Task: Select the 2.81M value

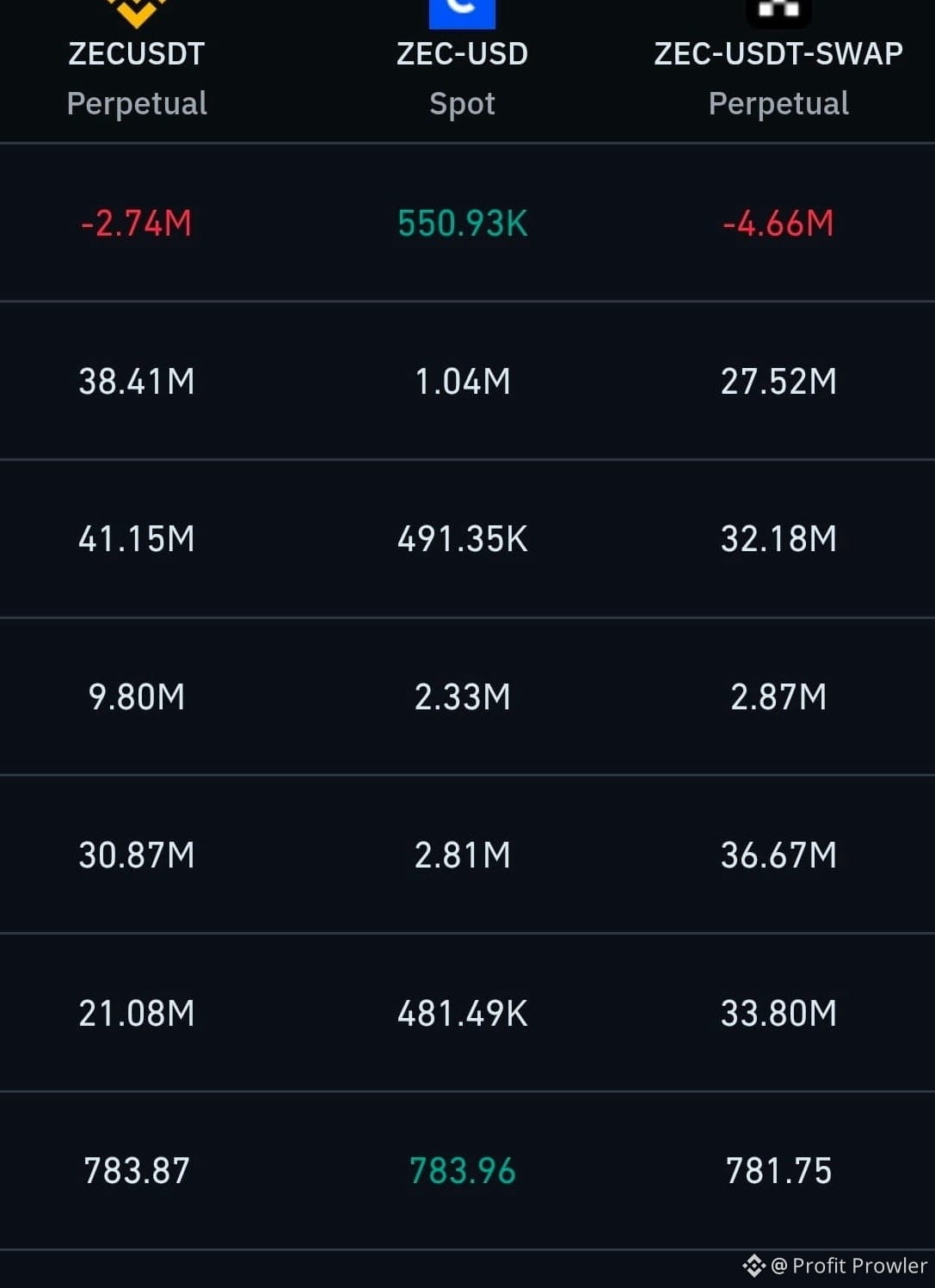Action: point(463,856)
